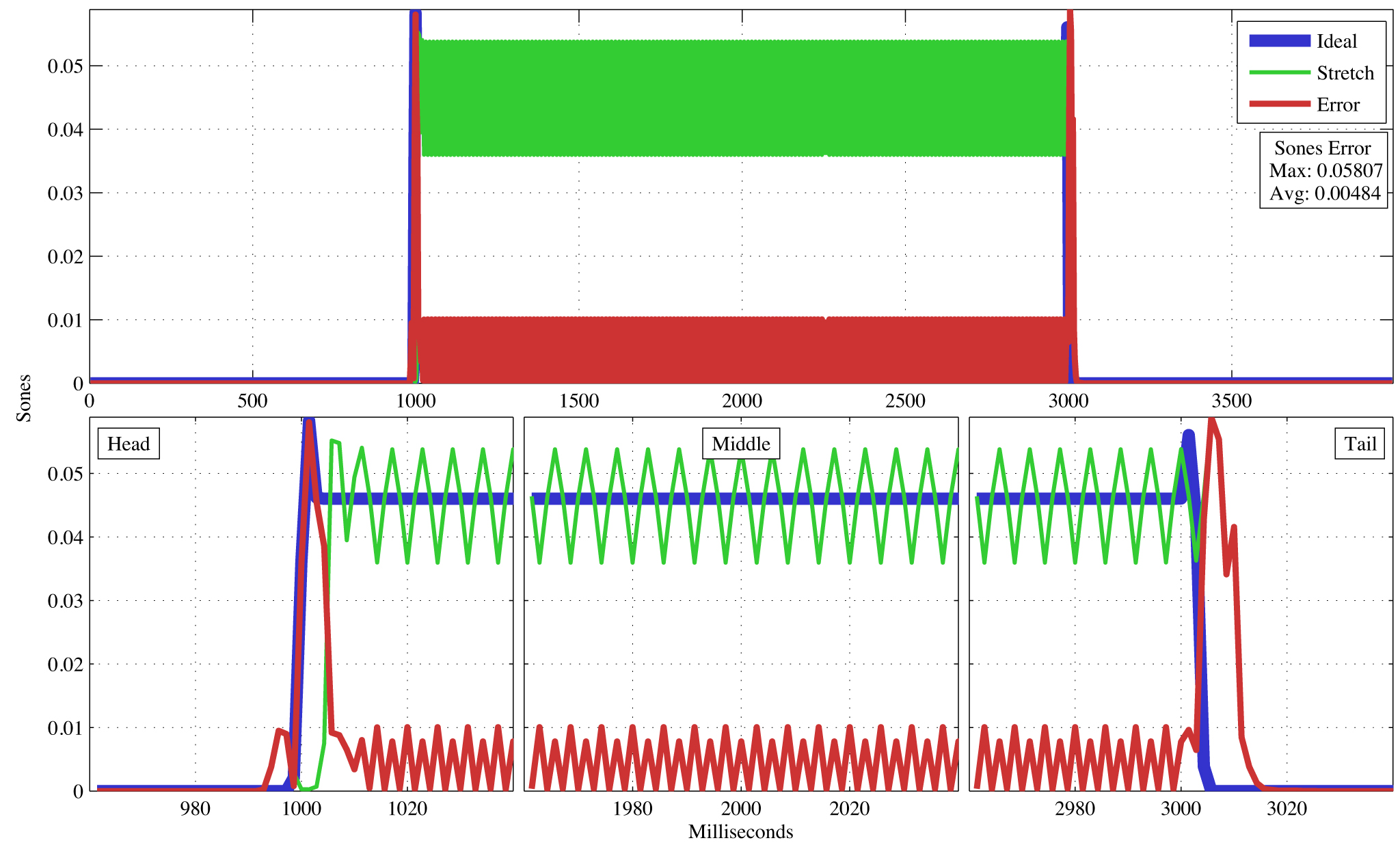Click the Middle subplot label box

741,444
